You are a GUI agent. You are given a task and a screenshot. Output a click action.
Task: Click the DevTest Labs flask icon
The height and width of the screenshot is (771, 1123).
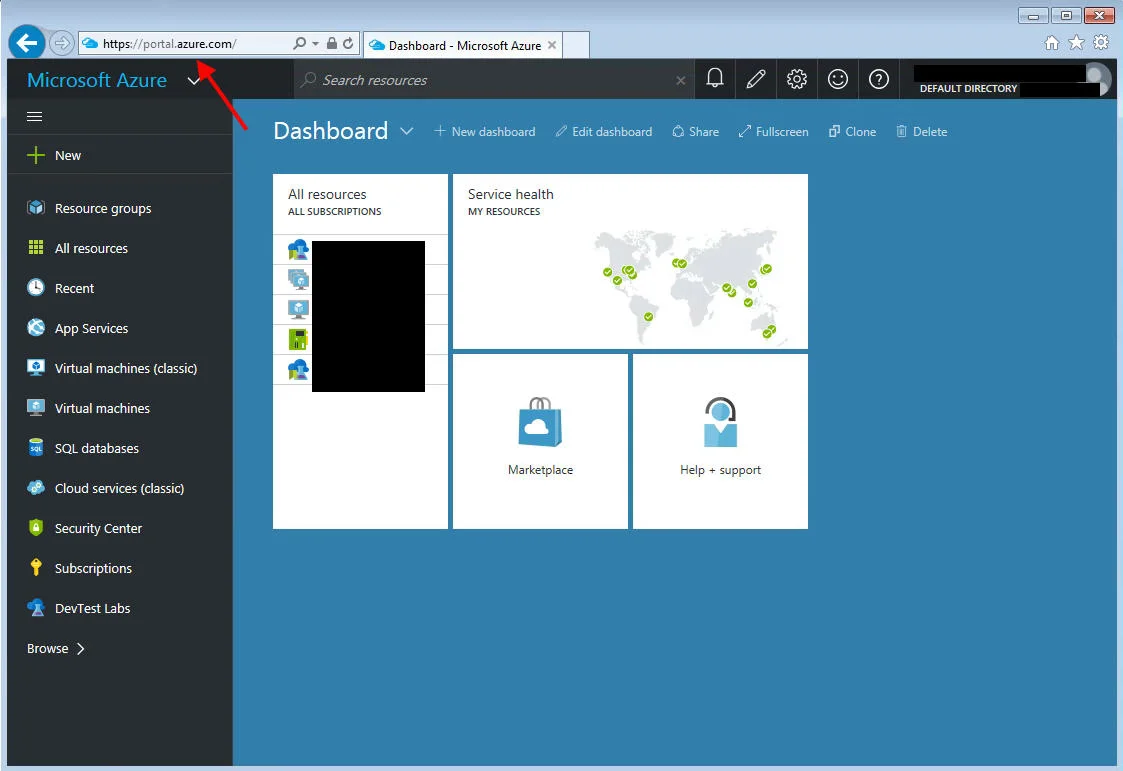click(x=36, y=608)
